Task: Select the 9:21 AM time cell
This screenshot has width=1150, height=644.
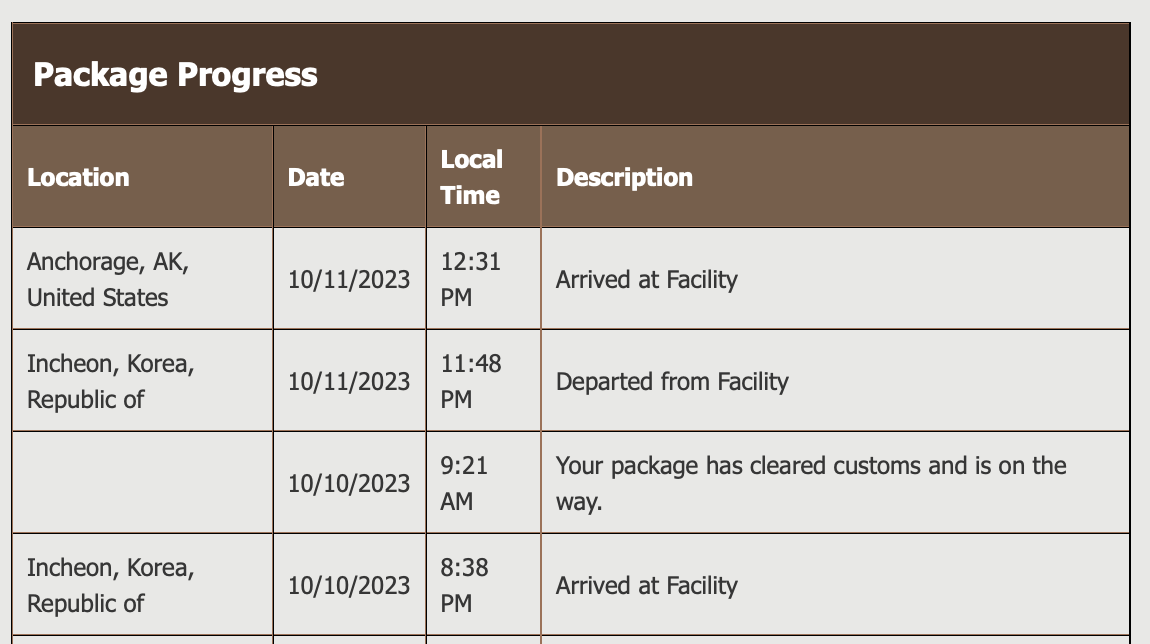Action: 464,483
